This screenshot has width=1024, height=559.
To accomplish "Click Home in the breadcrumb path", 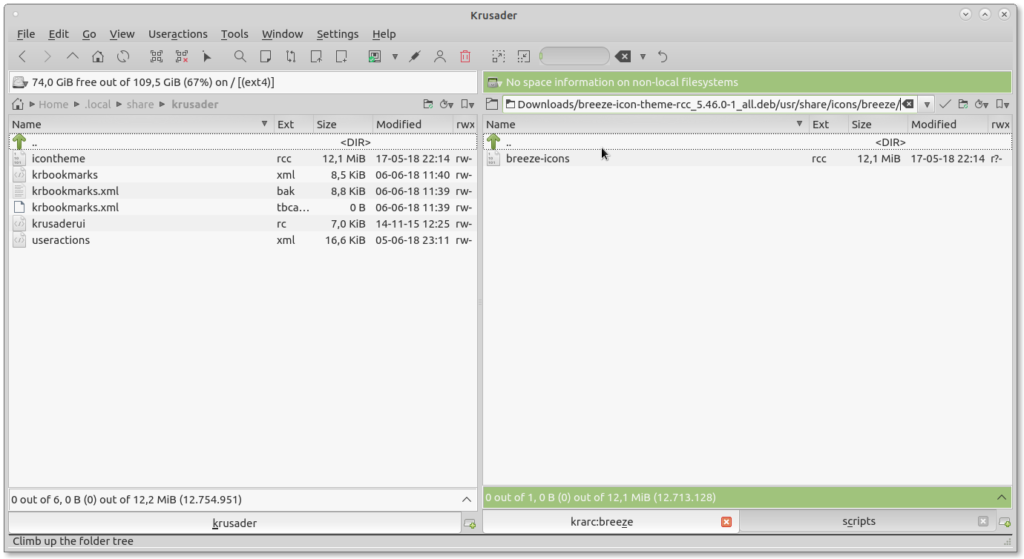I will pyautogui.click(x=53, y=104).
